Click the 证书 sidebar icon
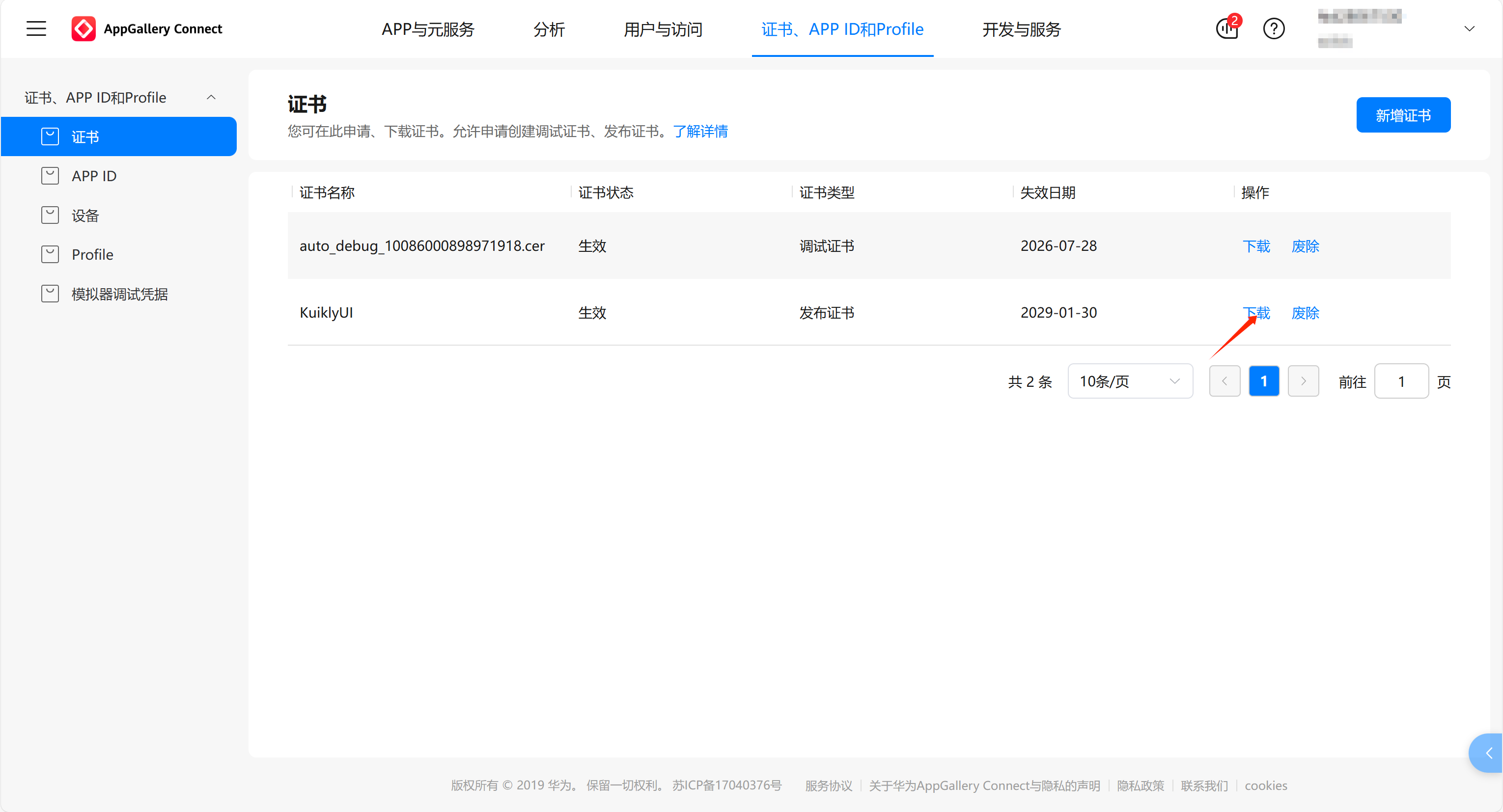 pos(50,136)
